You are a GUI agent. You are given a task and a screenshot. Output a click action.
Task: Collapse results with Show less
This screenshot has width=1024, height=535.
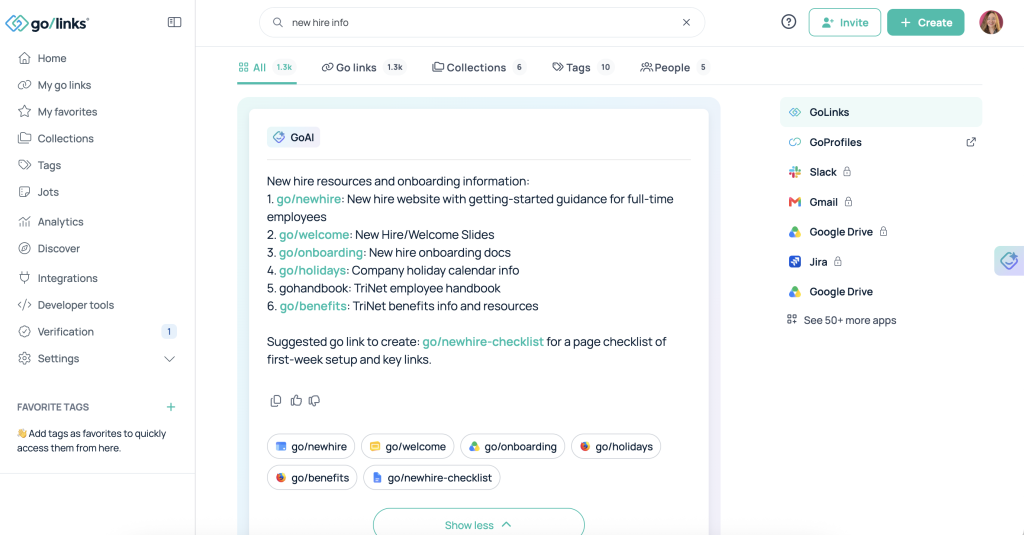pos(479,525)
